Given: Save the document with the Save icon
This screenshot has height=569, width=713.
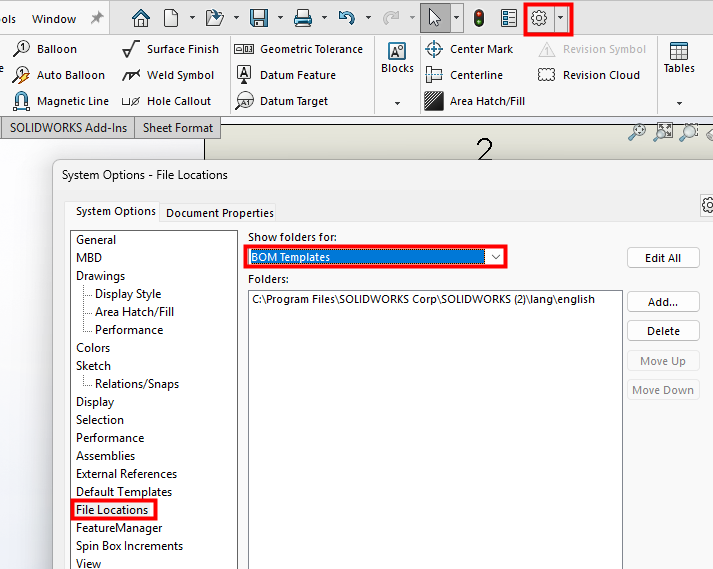Looking at the screenshot, I should pyautogui.click(x=259, y=18).
